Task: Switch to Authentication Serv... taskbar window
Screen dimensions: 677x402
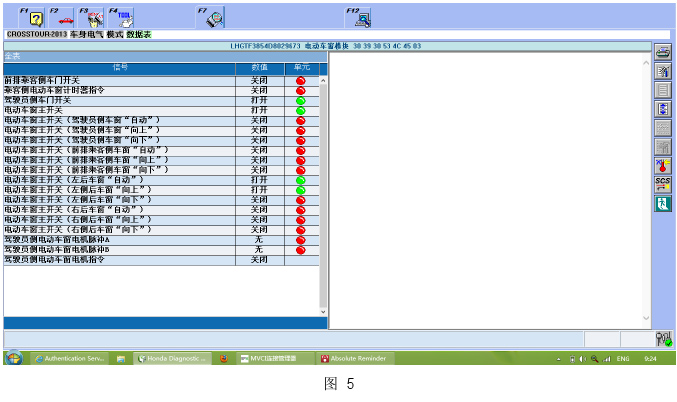Action: pos(70,358)
